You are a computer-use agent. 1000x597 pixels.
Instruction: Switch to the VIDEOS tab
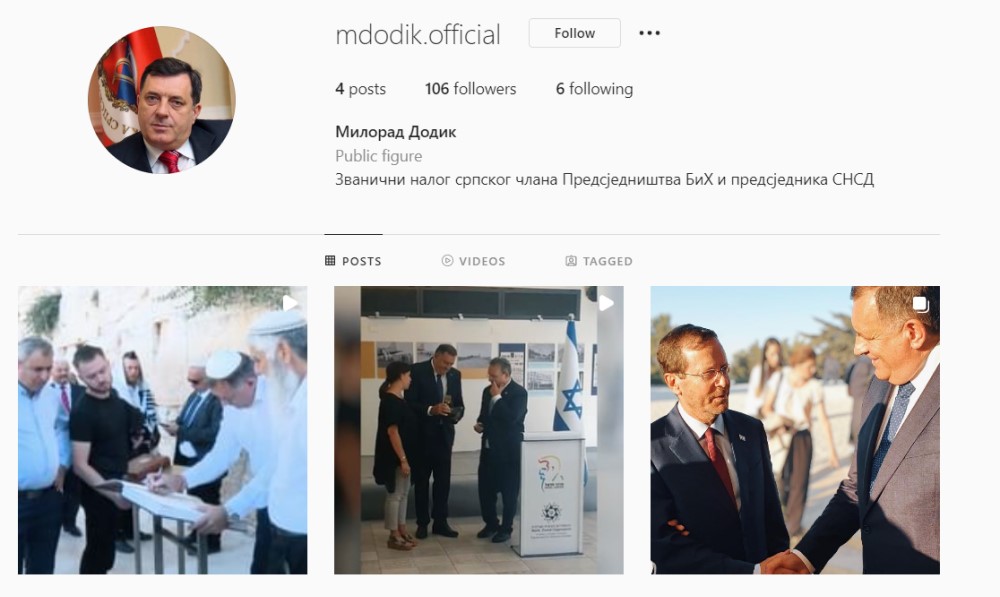click(x=473, y=261)
